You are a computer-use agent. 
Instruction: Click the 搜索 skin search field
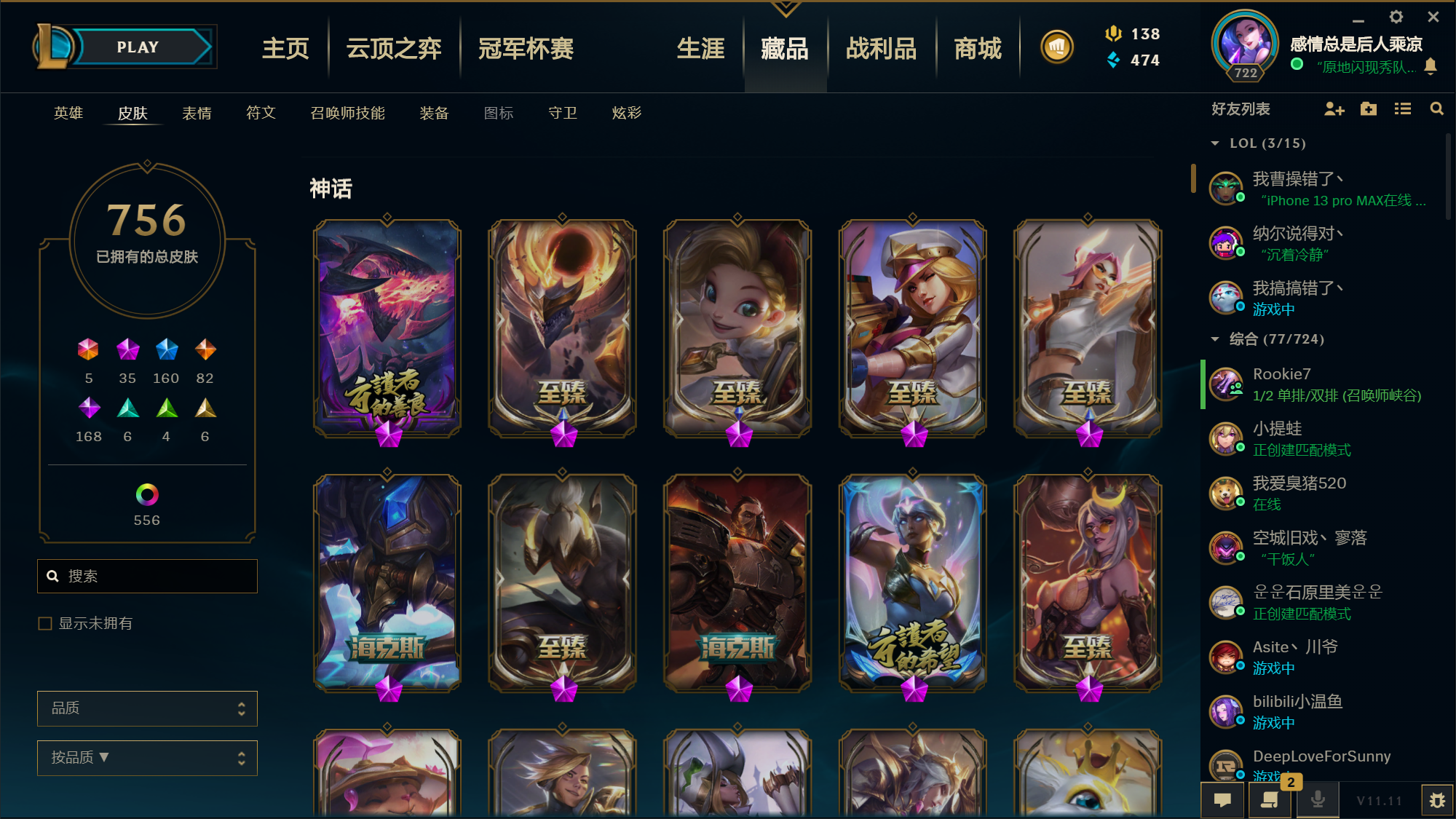click(147, 576)
